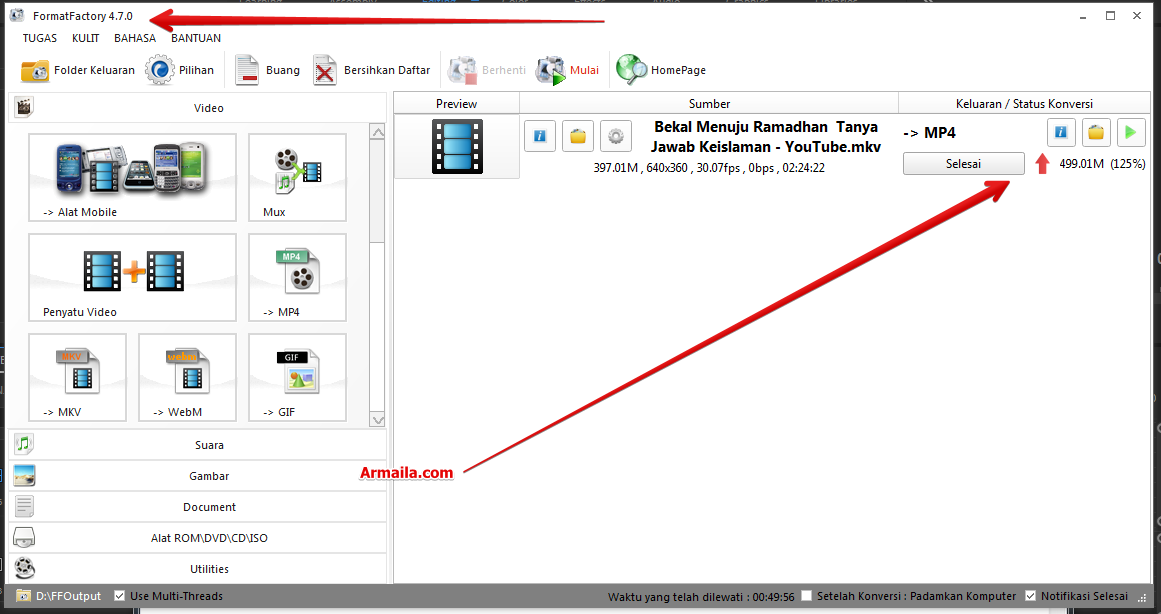Select the Bekal Menuju Ramadhan file name
The width and height of the screenshot is (1161, 614).
tap(766, 137)
